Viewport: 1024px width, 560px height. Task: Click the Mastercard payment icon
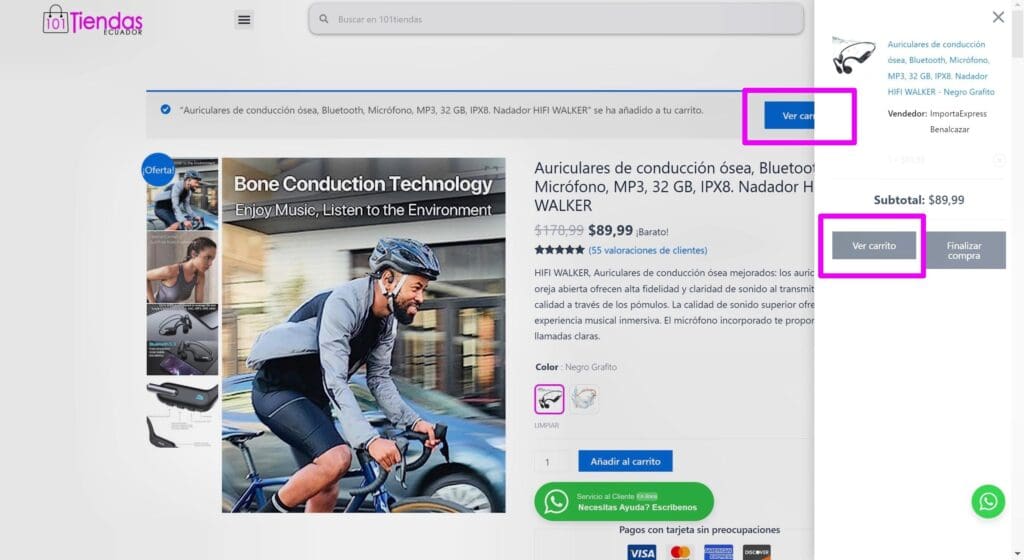pos(680,552)
